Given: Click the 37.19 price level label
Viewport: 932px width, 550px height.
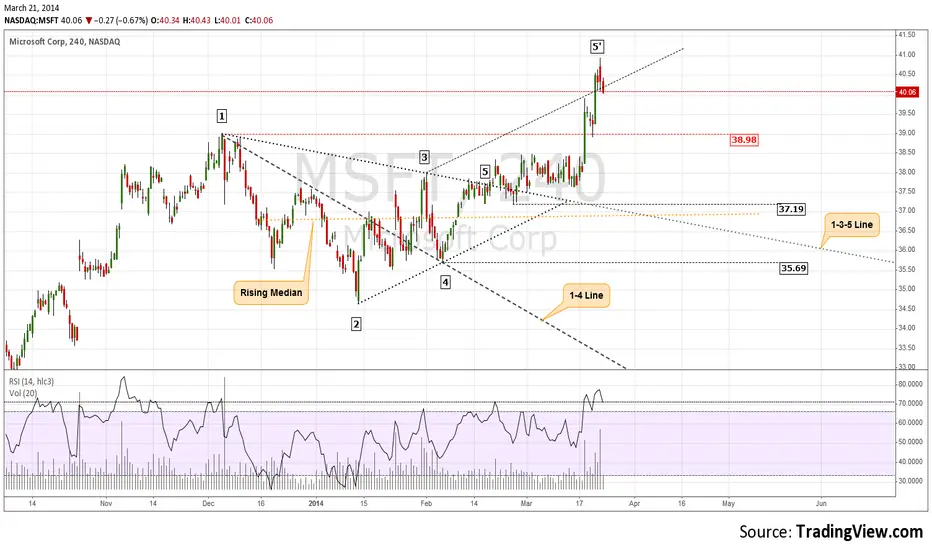Looking at the screenshot, I should click(x=791, y=209).
